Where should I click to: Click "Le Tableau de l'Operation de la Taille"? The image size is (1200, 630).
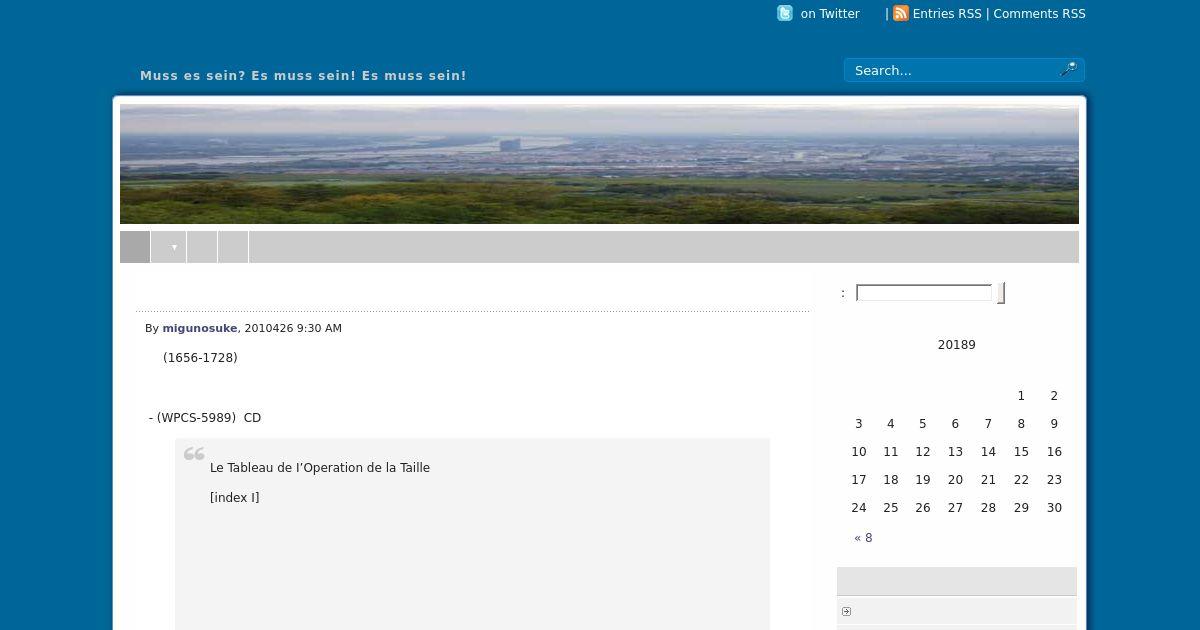(x=320, y=468)
